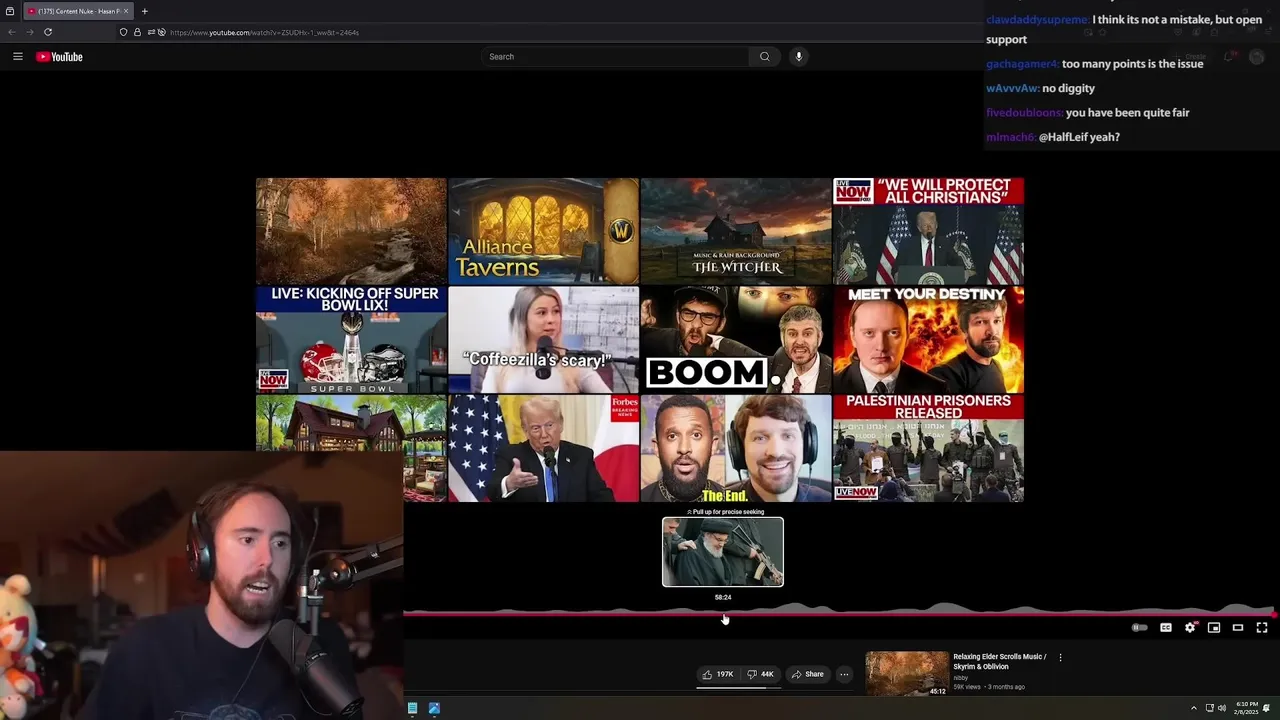Open the Coffeezilla's scary video

[x=543, y=339]
